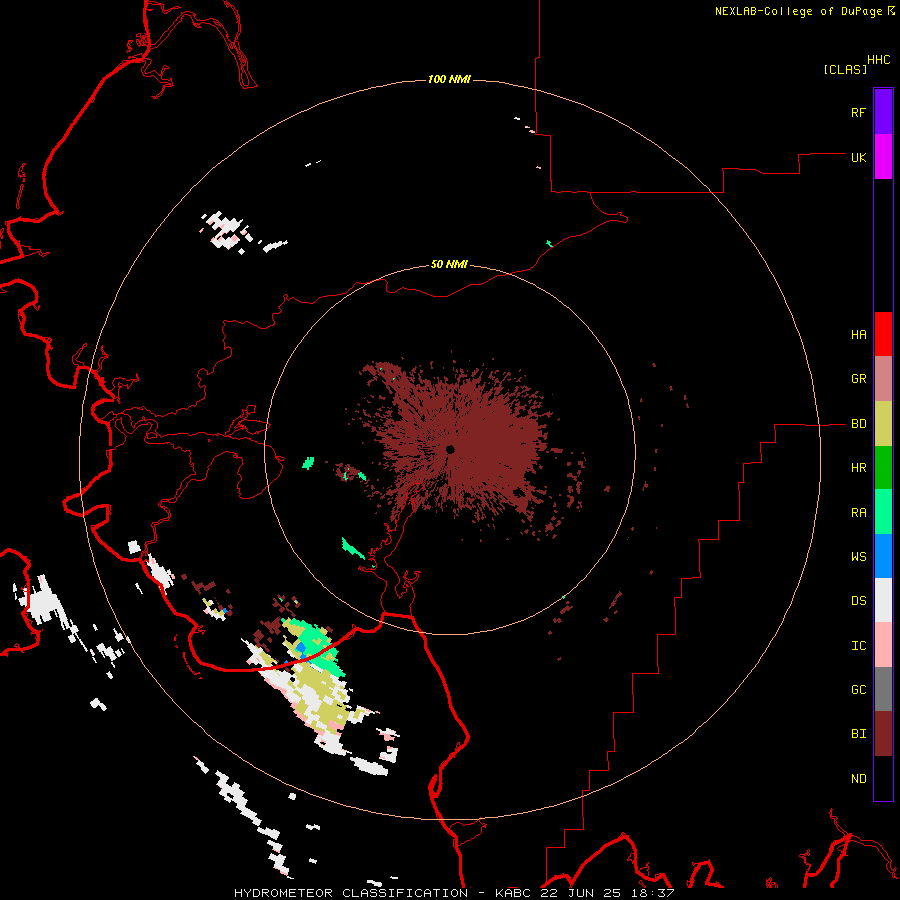This screenshot has height=900, width=900.
Task: Click the DS white legend swatch
Action: (883, 600)
